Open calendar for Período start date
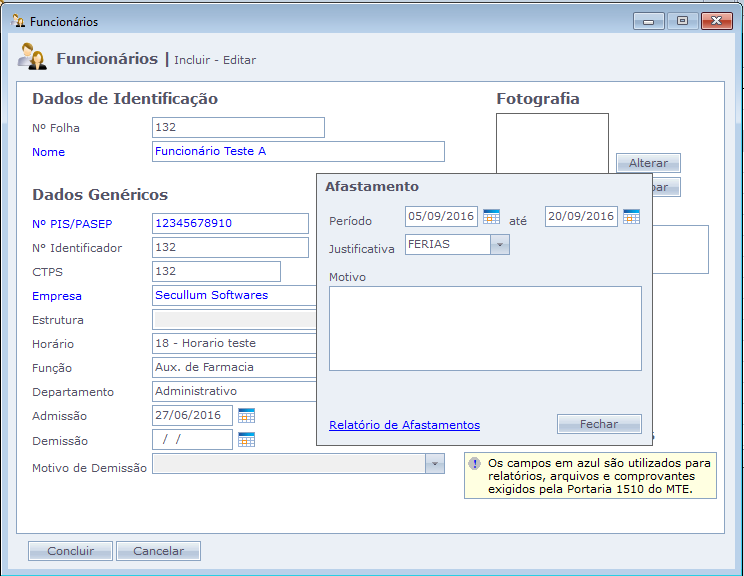 pyautogui.click(x=491, y=217)
